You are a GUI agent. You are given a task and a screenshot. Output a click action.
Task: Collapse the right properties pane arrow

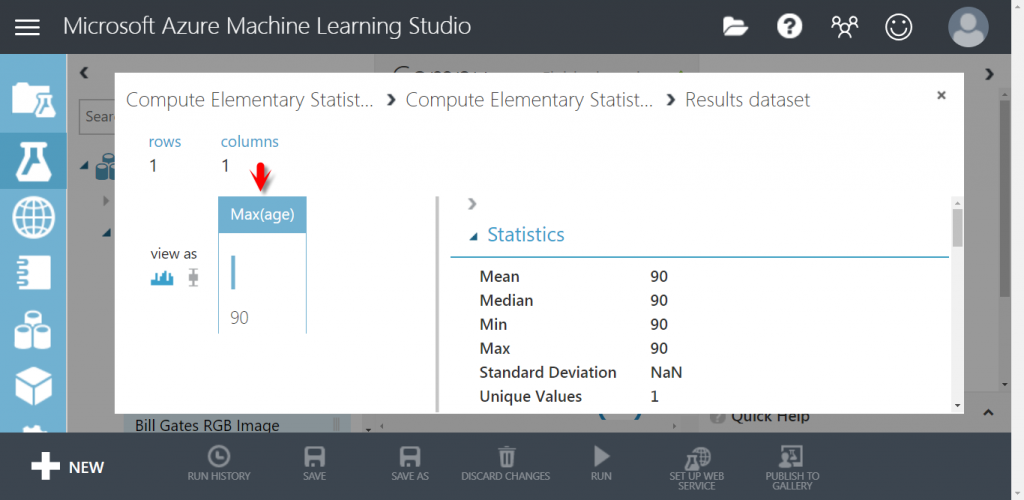[x=989, y=74]
